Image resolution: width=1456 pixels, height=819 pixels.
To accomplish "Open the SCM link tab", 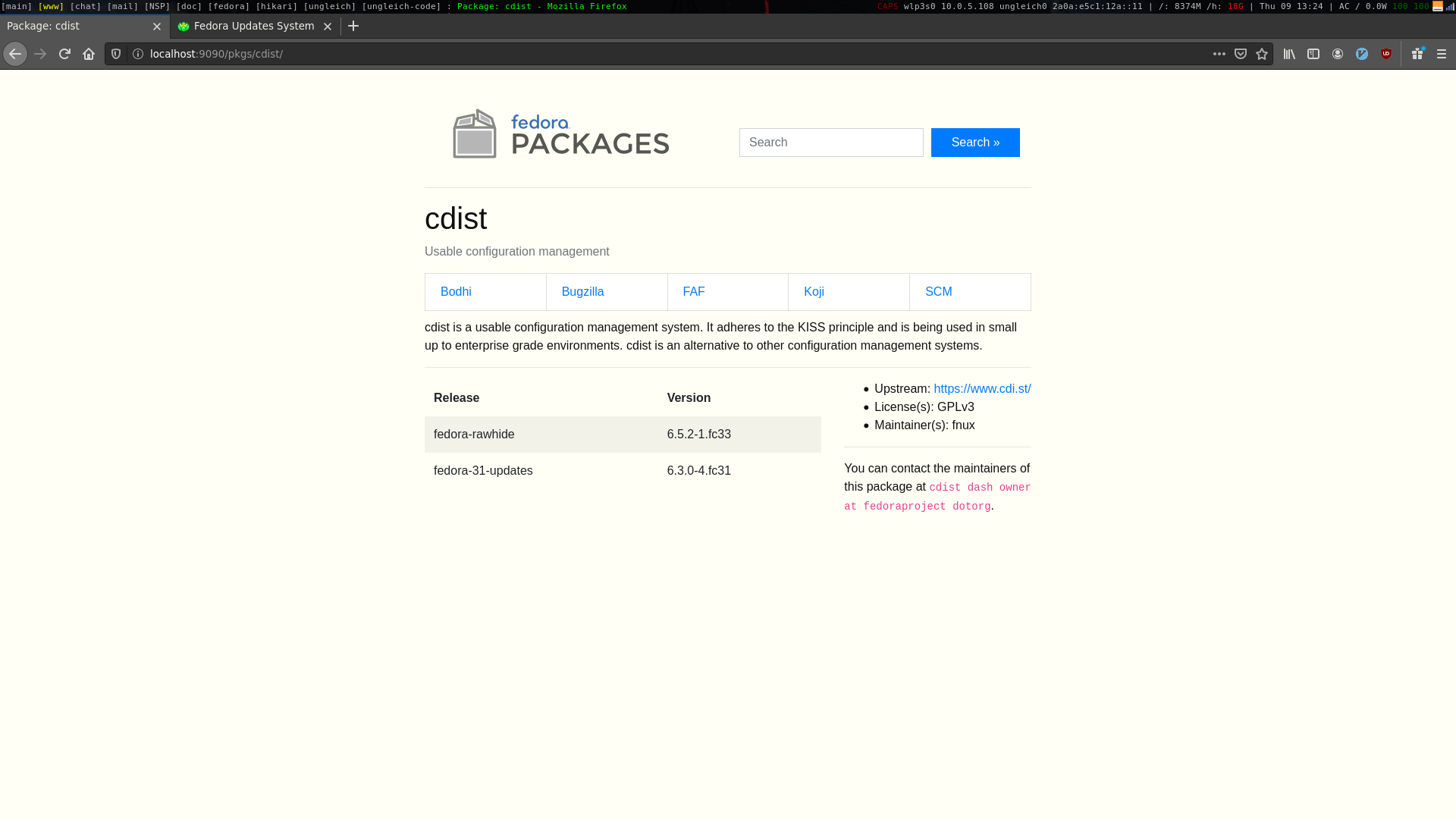I will (970, 292).
